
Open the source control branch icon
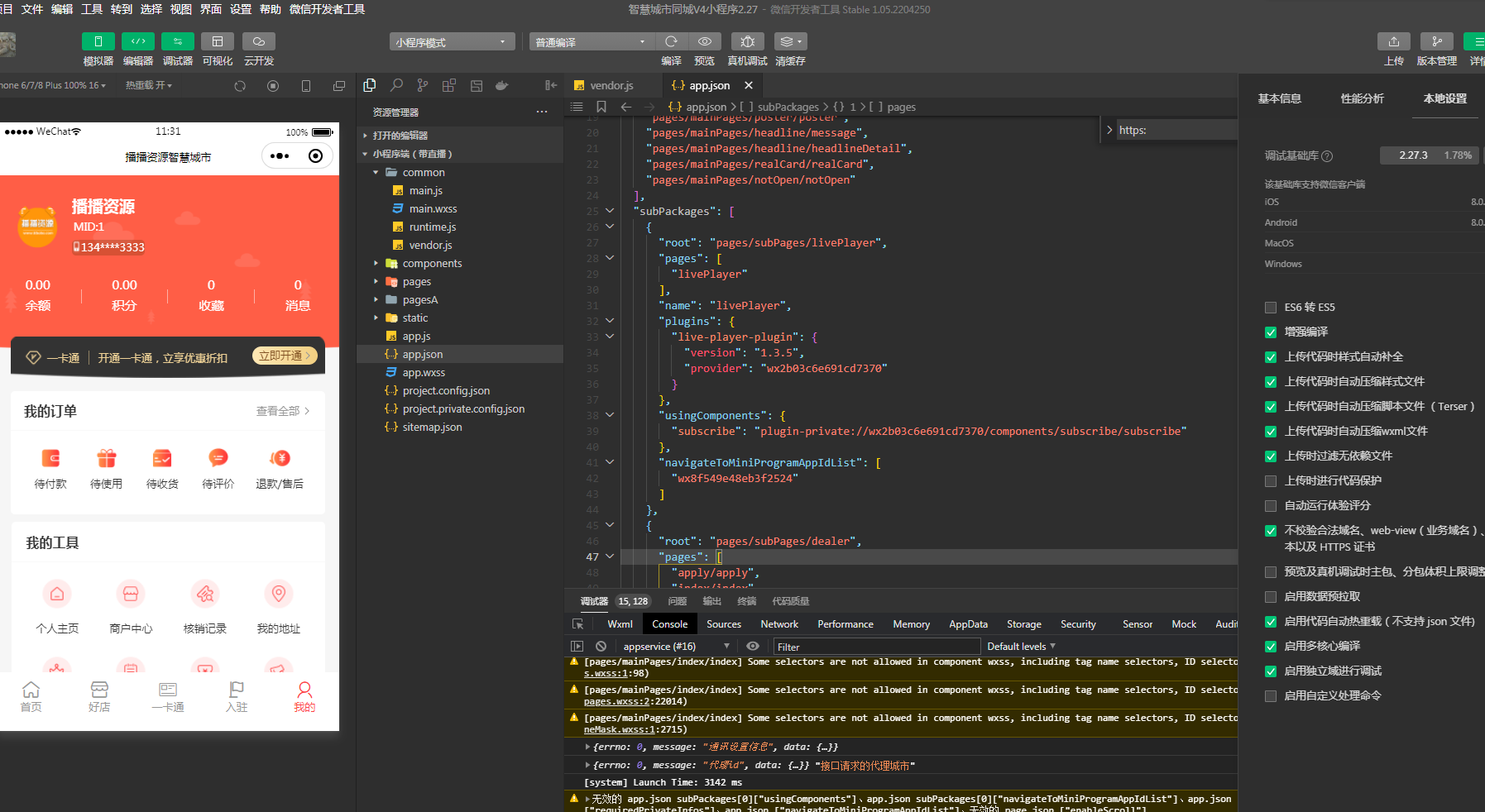click(x=423, y=85)
